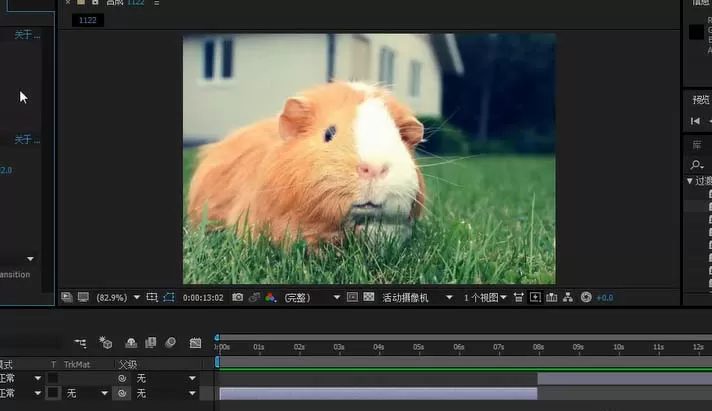712x411 pixels.
Task: Take a snapshot with the camera icon
Action: [237, 297]
